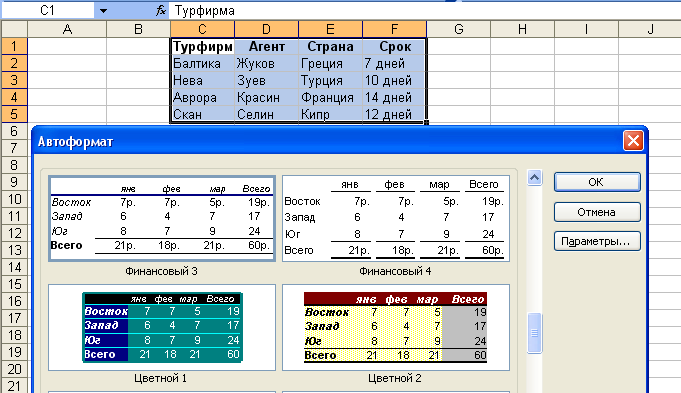Image resolution: width=681 pixels, height=393 pixels.
Task: Select column F header
Action: tap(394, 29)
